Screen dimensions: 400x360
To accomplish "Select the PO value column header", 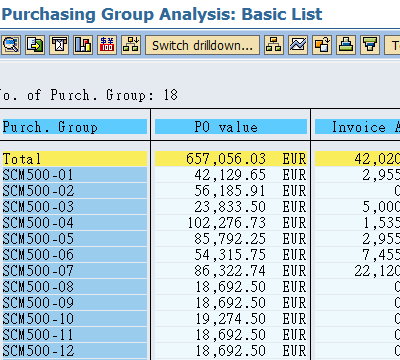I will pos(231,127).
